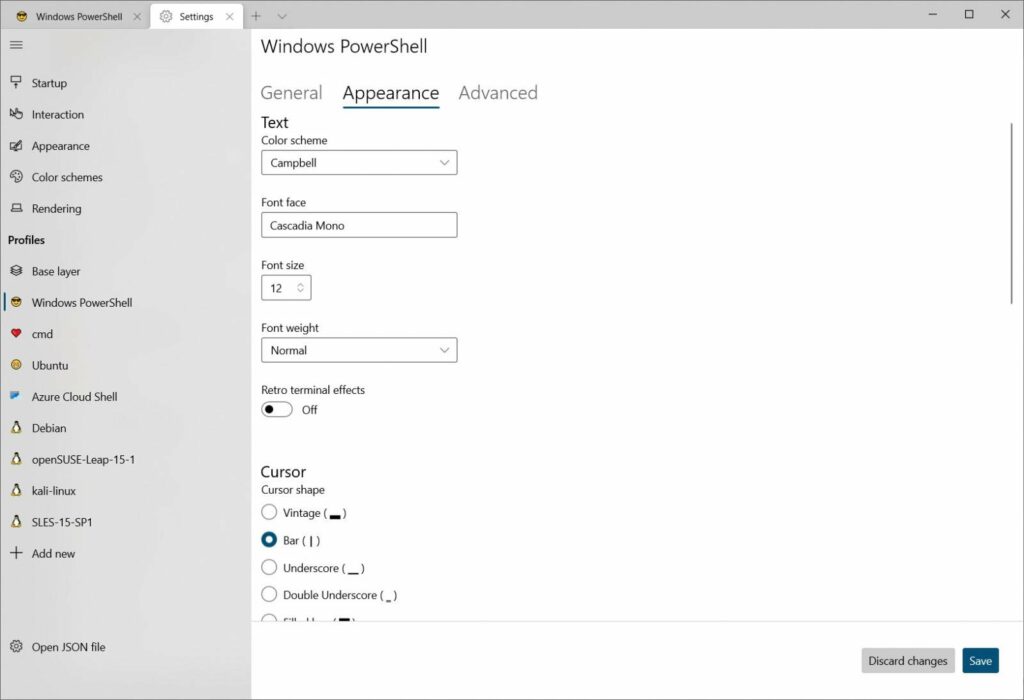Screen dimensions: 1024x700
Task: Switch to the Appearance profile tab
Action: (x=391, y=93)
